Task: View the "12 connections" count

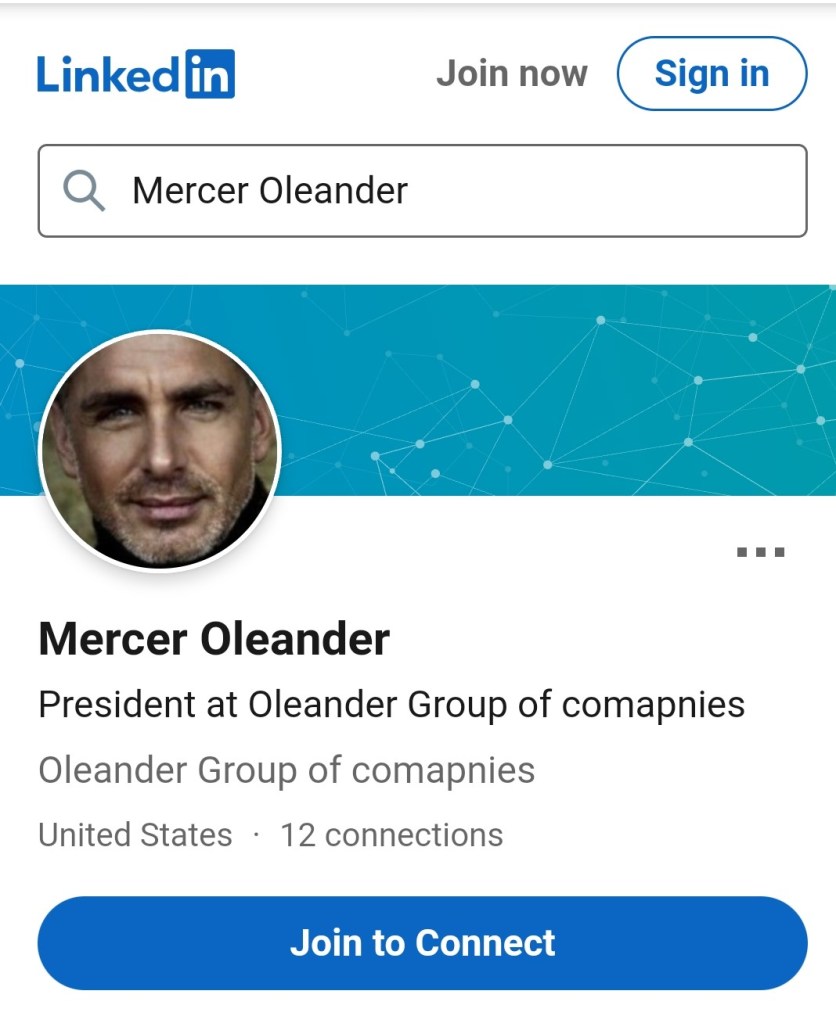Action: tap(391, 834)
